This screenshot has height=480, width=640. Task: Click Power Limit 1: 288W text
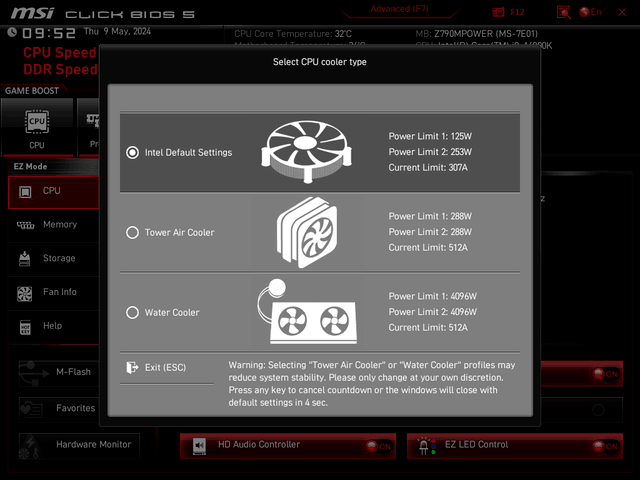(x=430, y=216)
